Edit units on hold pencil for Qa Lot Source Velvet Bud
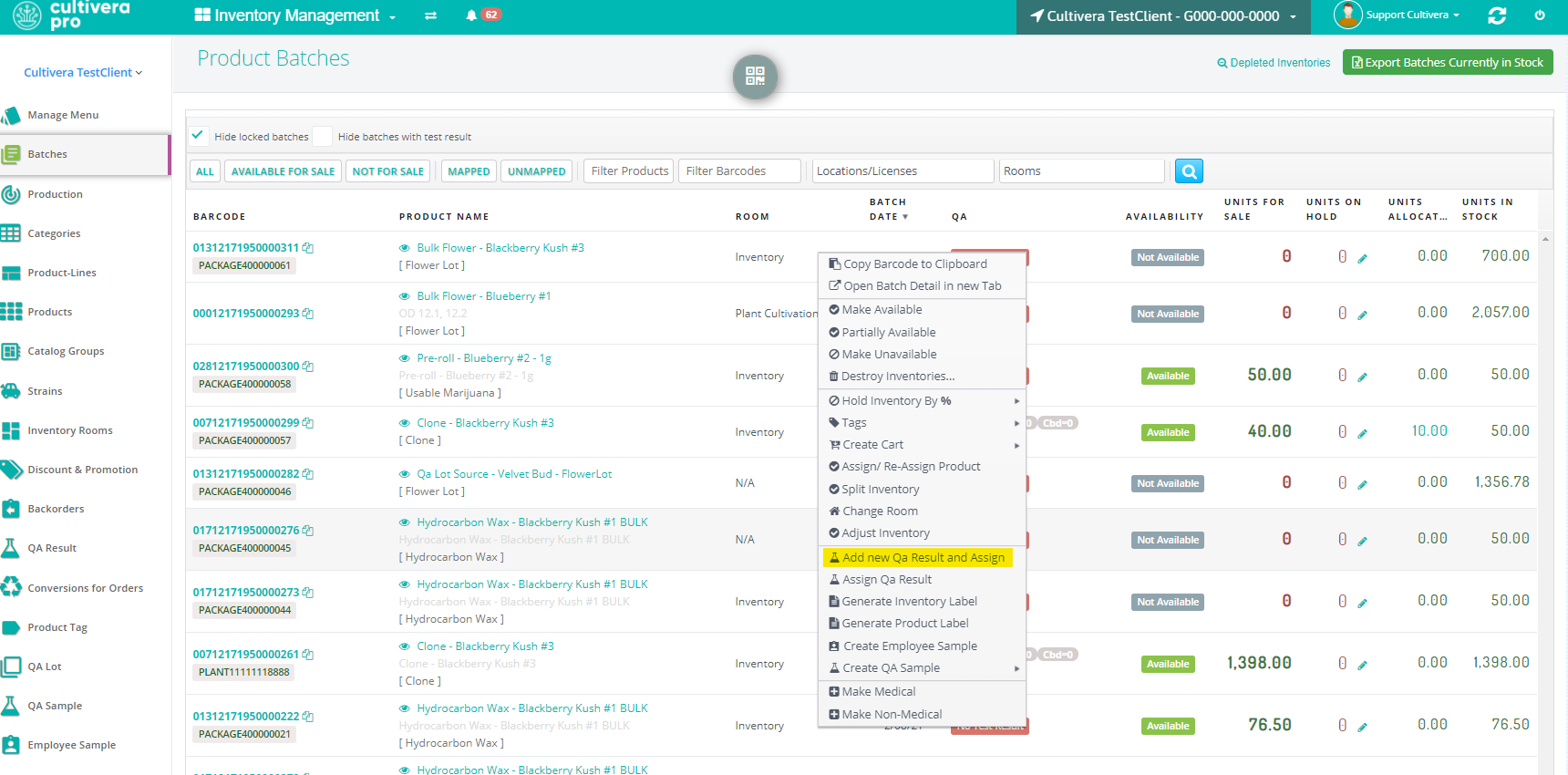This screenshot has width=1568, height=775. (1362, 485)
